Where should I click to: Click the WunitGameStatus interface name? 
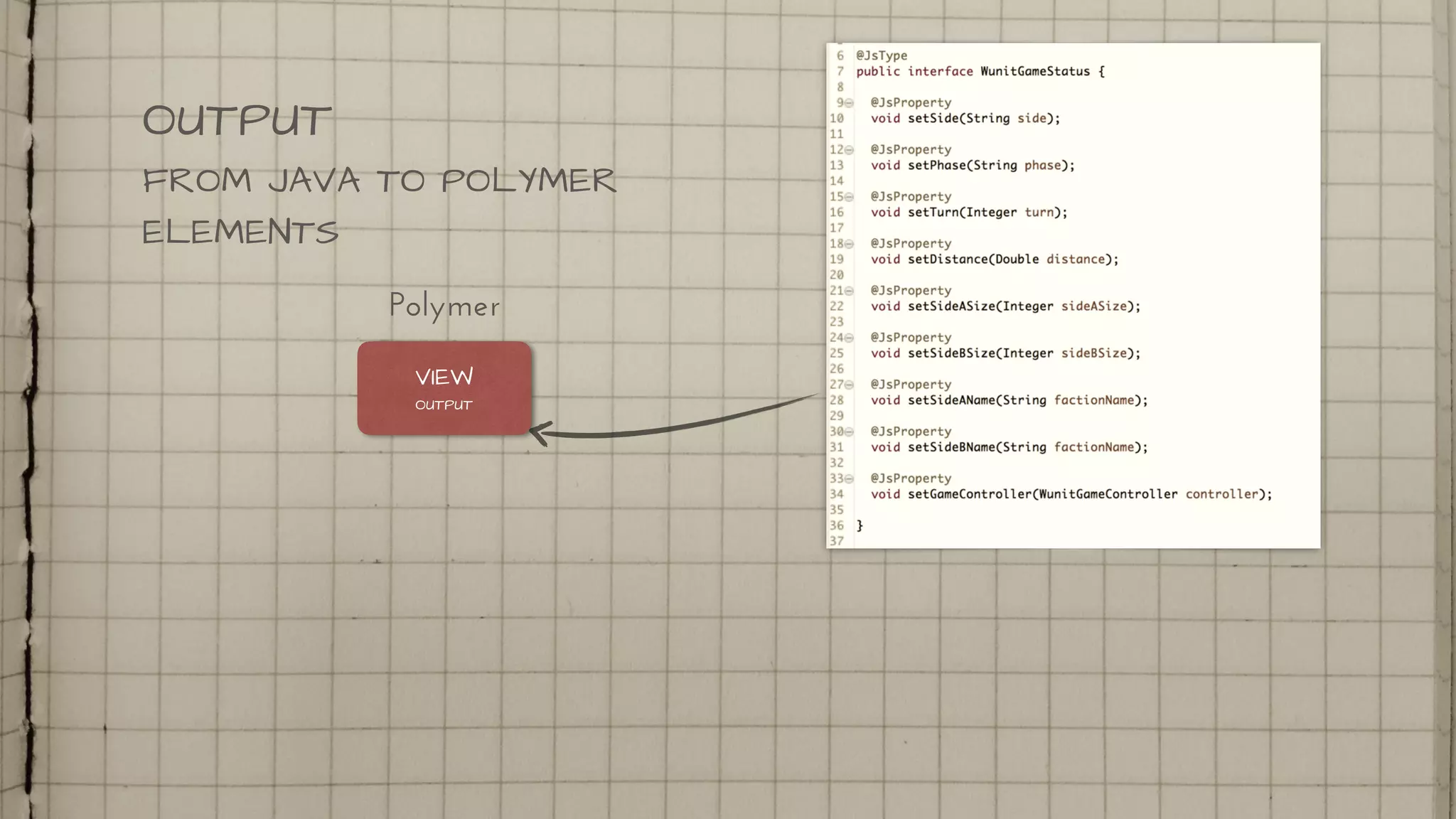pyautogui.click(x=1034, y=71)
